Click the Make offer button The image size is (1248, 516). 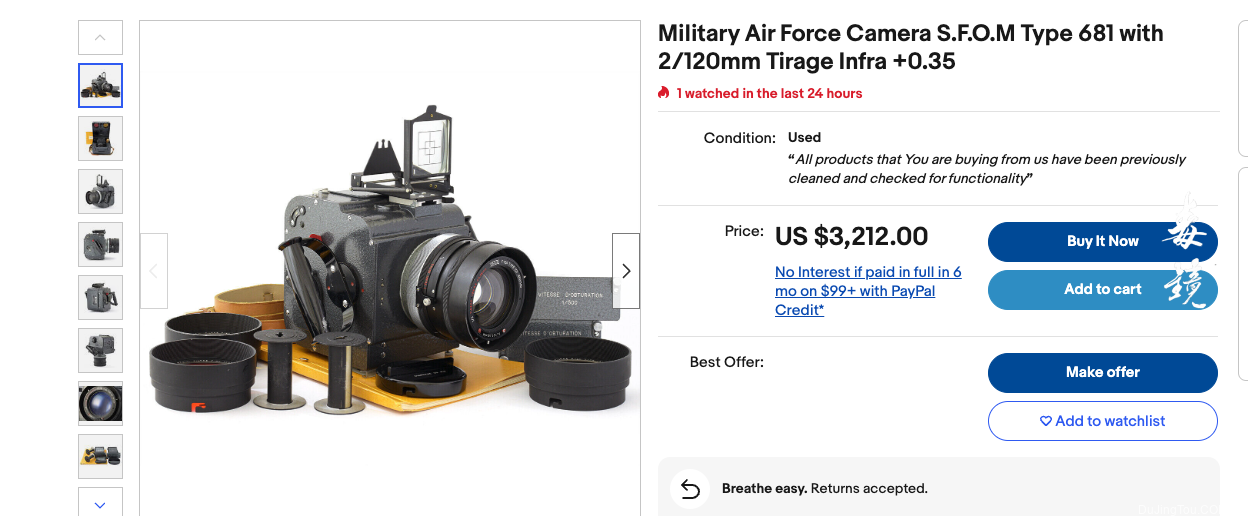(1103, 372)
